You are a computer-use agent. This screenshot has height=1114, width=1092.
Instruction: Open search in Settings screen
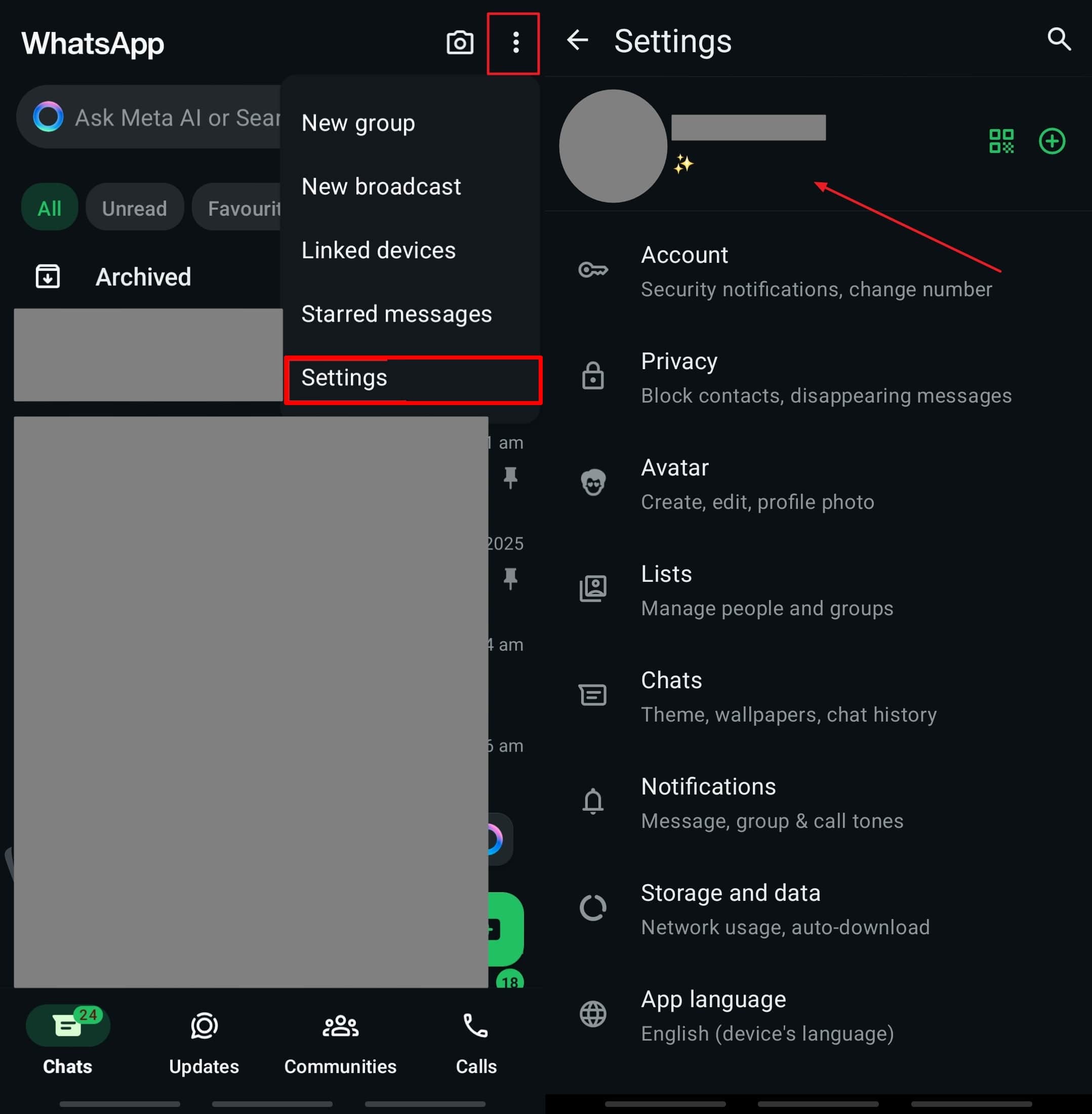pos(1059,39)
